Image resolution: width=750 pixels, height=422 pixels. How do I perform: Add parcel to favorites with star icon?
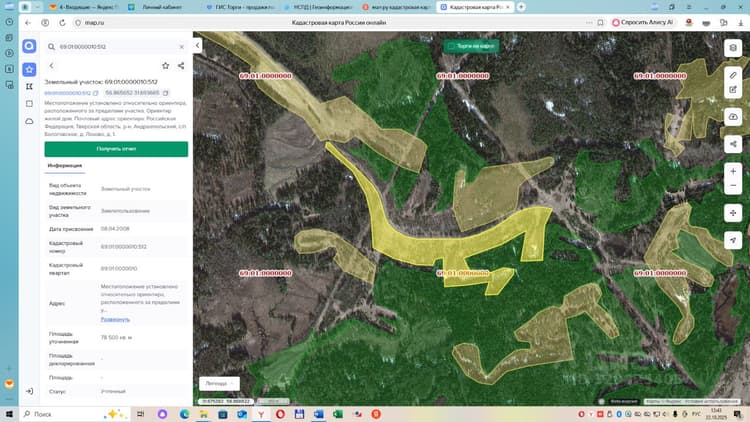(x=165, y=66)
